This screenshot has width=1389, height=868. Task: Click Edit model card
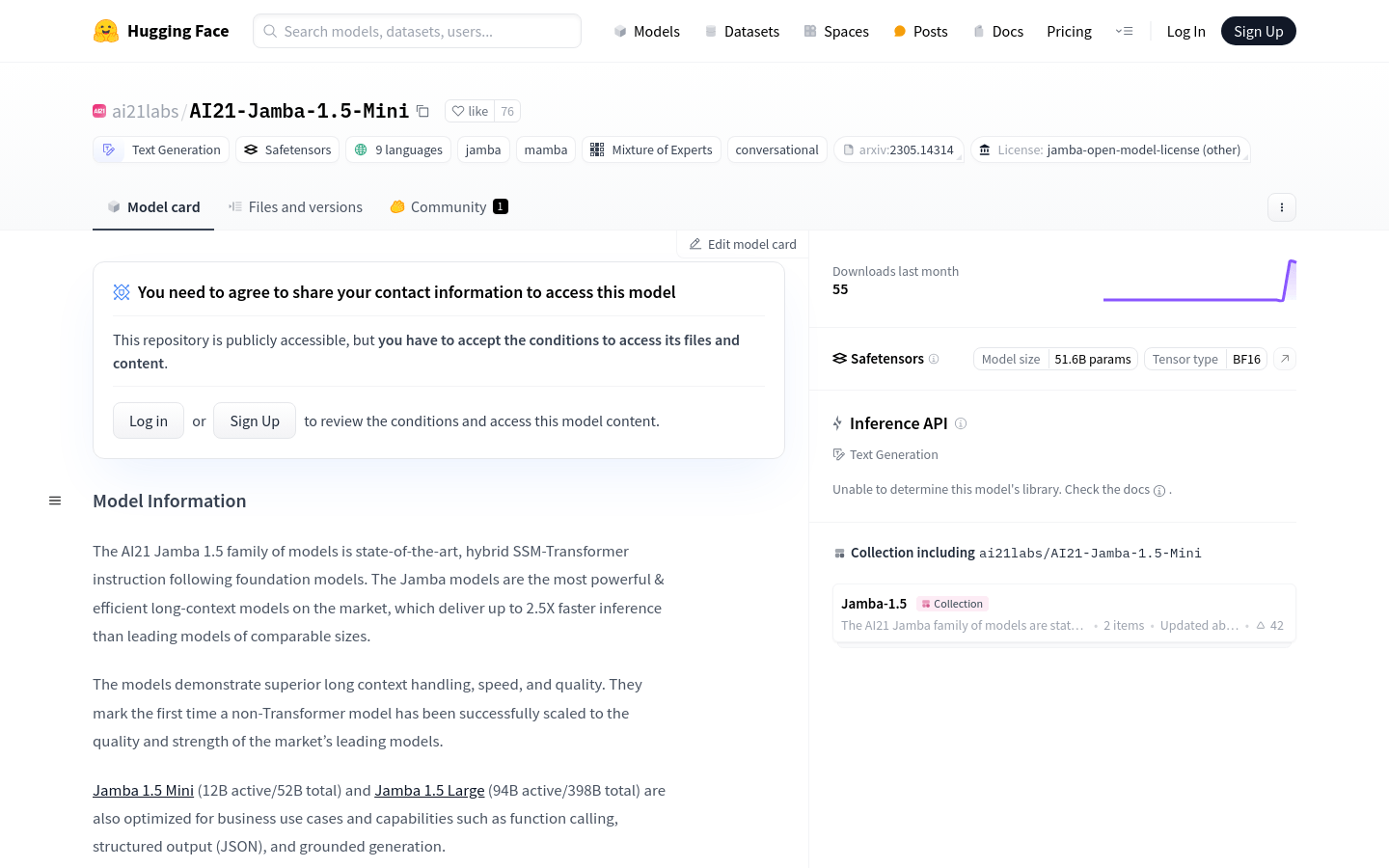(743, 244)
